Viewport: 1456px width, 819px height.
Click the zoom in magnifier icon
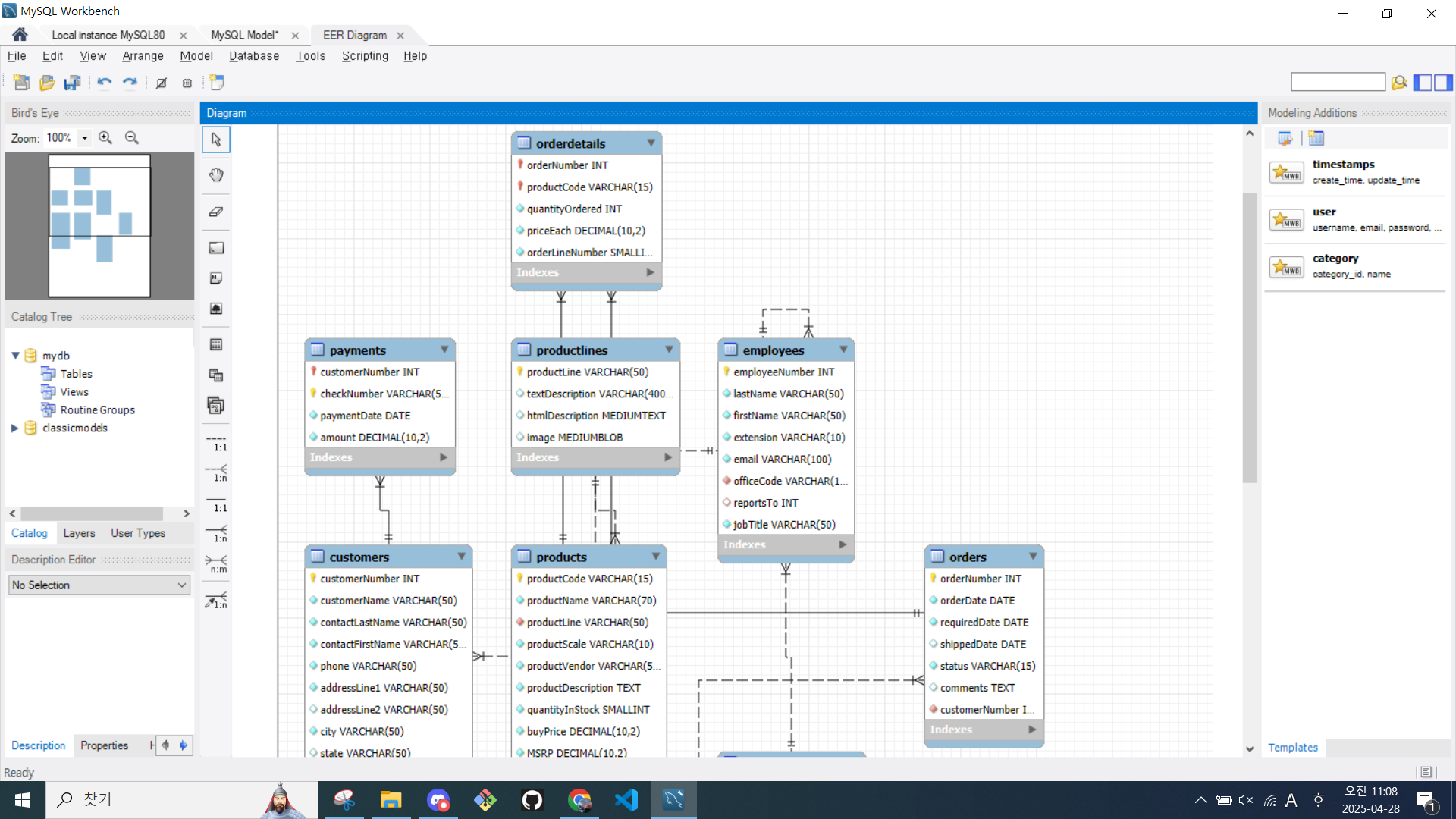coord(105,138)
